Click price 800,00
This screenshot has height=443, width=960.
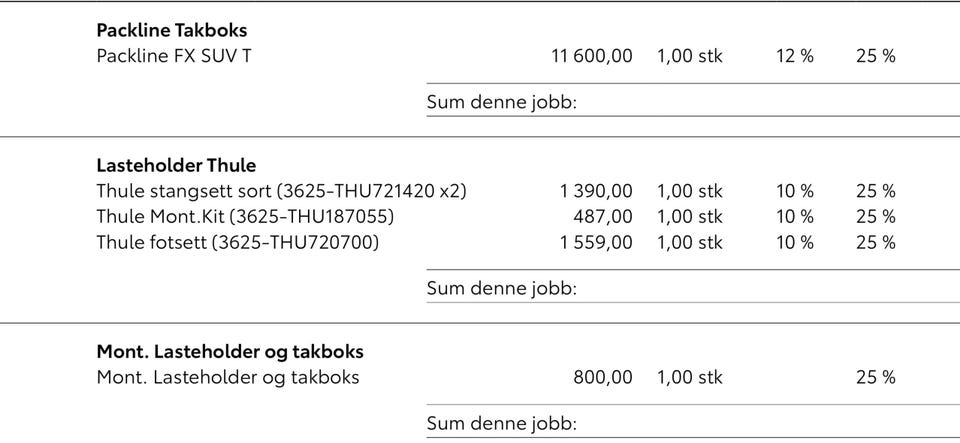pos(603,378)
